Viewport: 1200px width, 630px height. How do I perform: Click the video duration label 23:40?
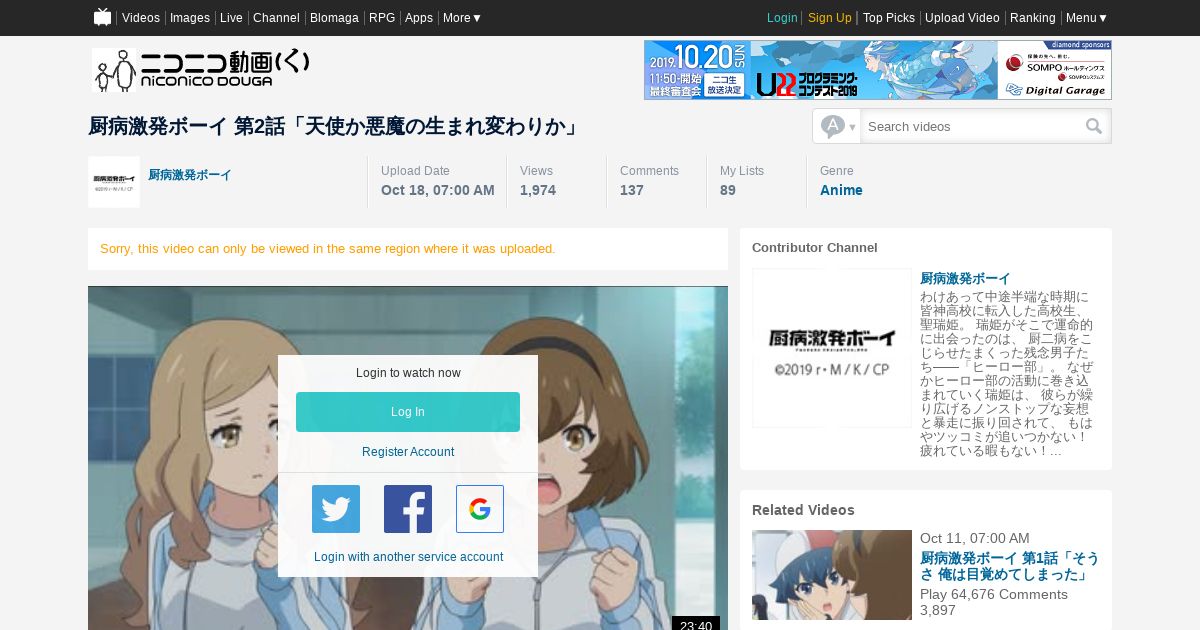(x=696, y=624)
